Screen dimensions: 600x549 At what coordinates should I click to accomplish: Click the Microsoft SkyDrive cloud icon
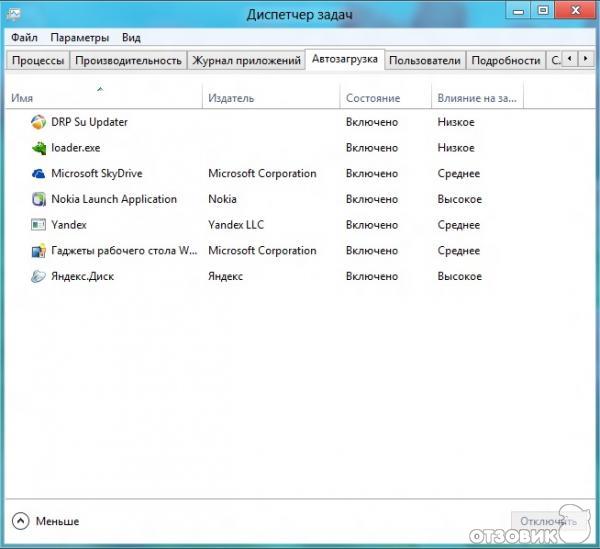[x=38, y=174]
